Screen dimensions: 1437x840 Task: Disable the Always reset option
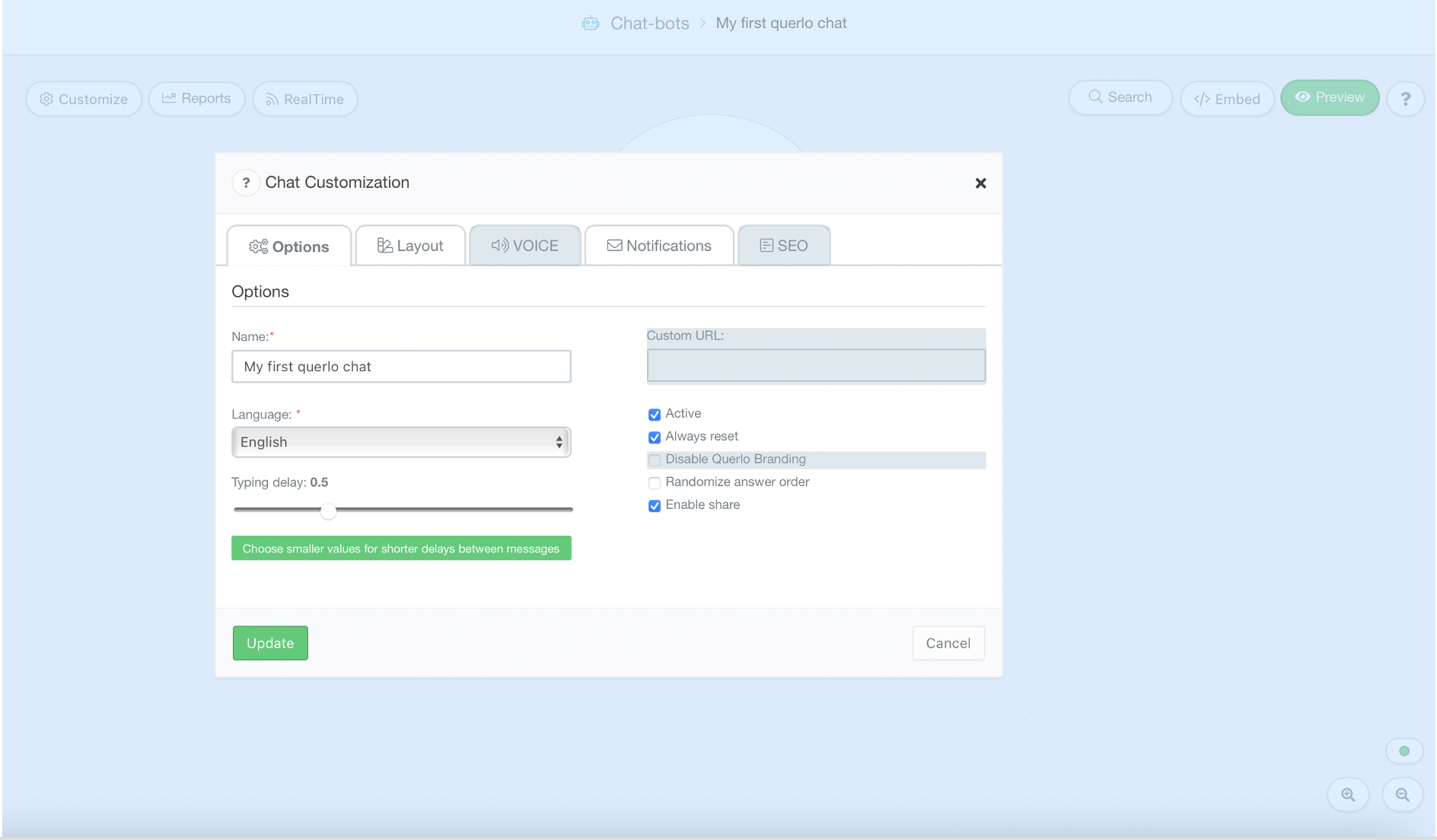point(655,437)
